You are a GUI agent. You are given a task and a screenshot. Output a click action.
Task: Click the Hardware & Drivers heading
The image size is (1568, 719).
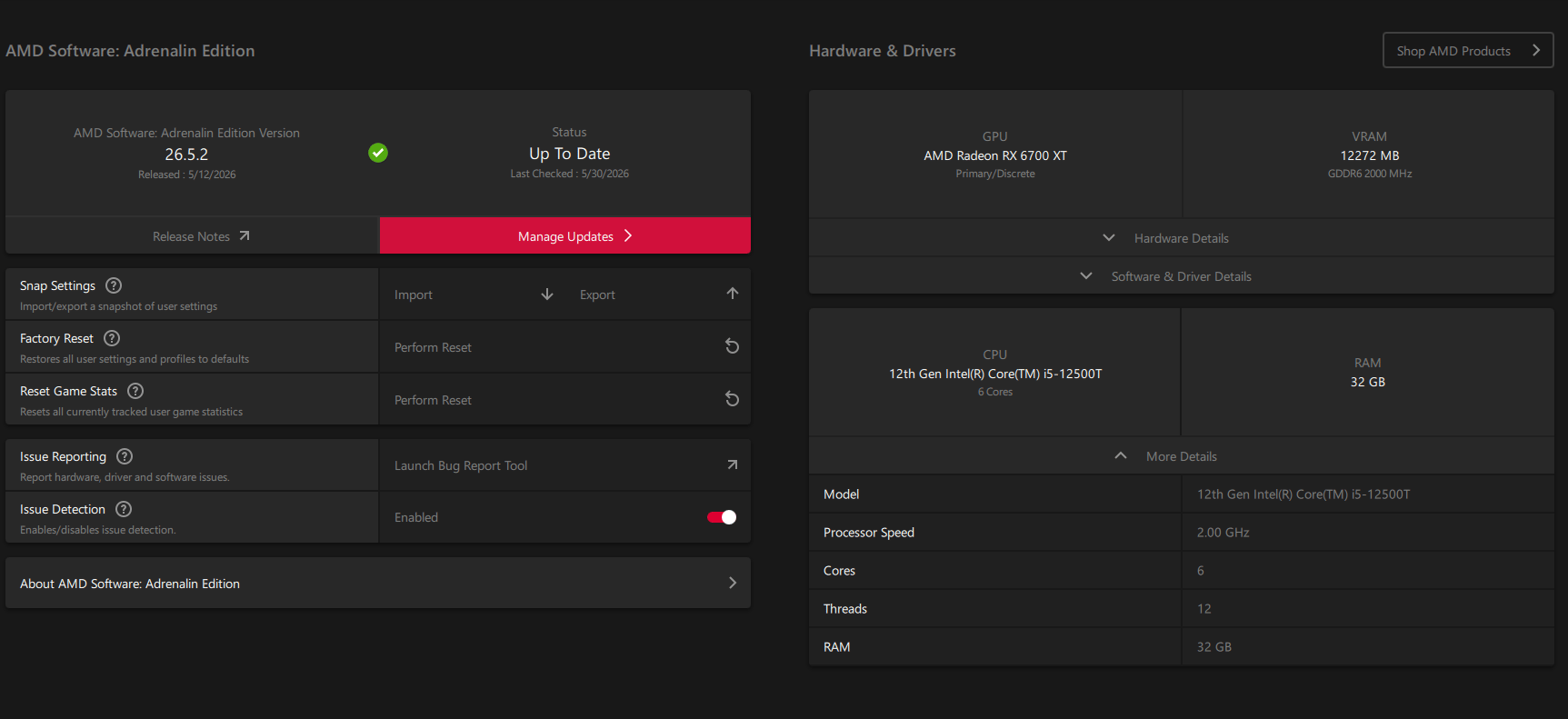point(882,51)
